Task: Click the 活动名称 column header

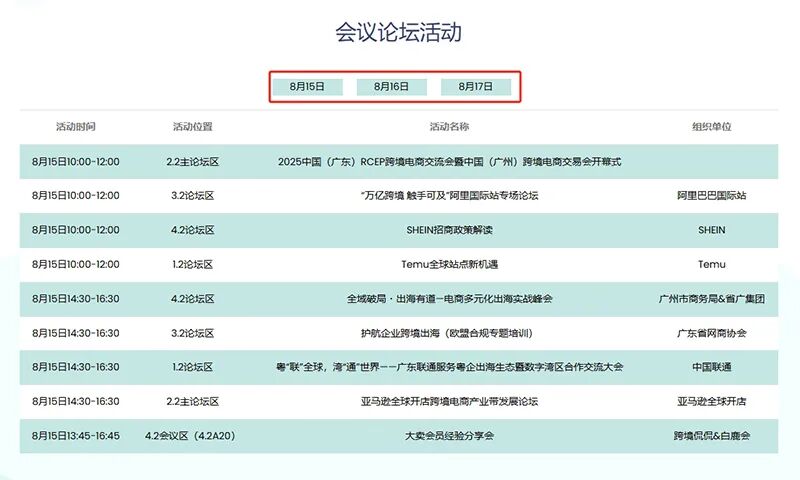Action: click(x=449, y=127)
